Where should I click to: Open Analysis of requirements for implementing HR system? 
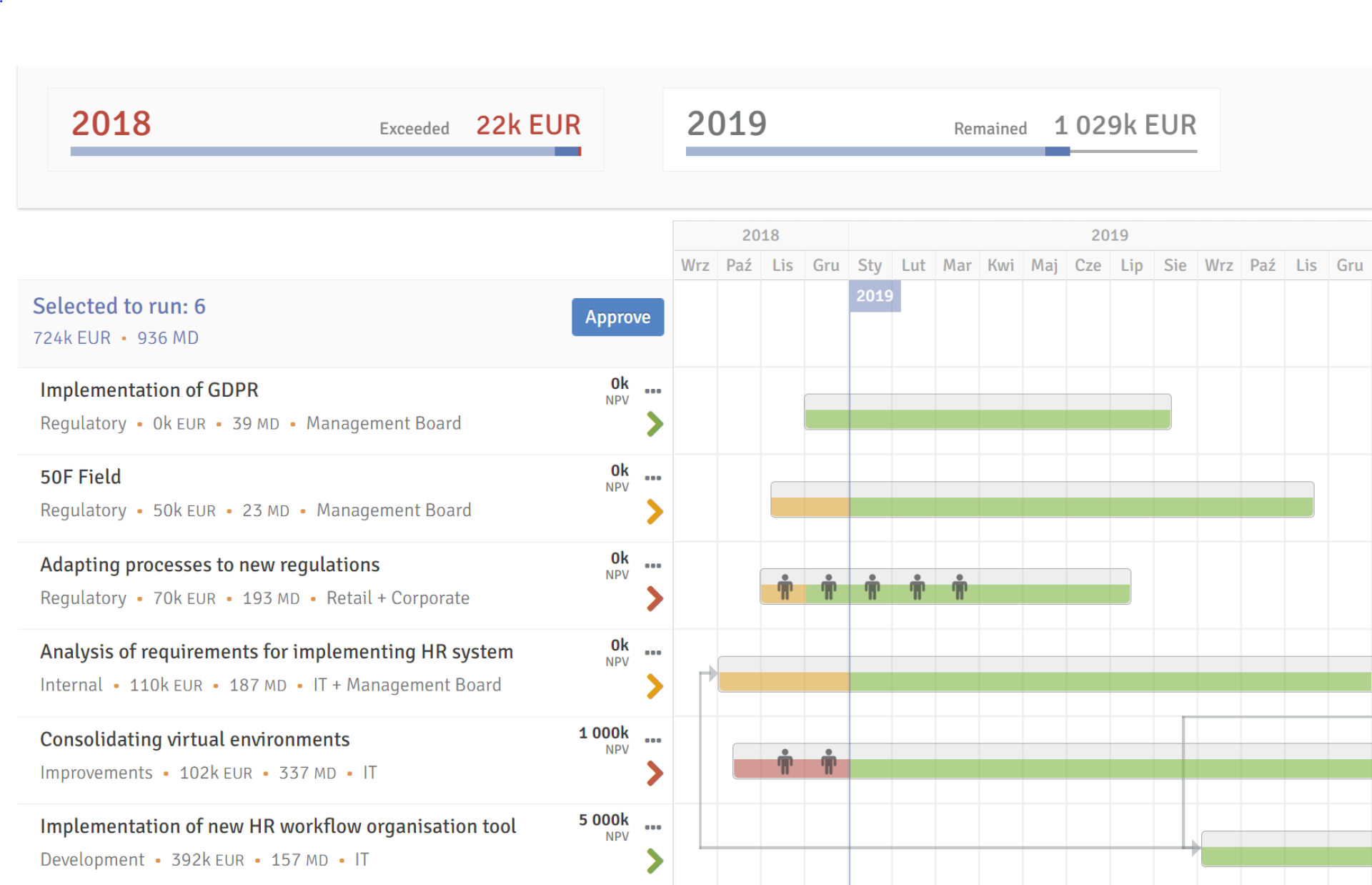point(277,652)
